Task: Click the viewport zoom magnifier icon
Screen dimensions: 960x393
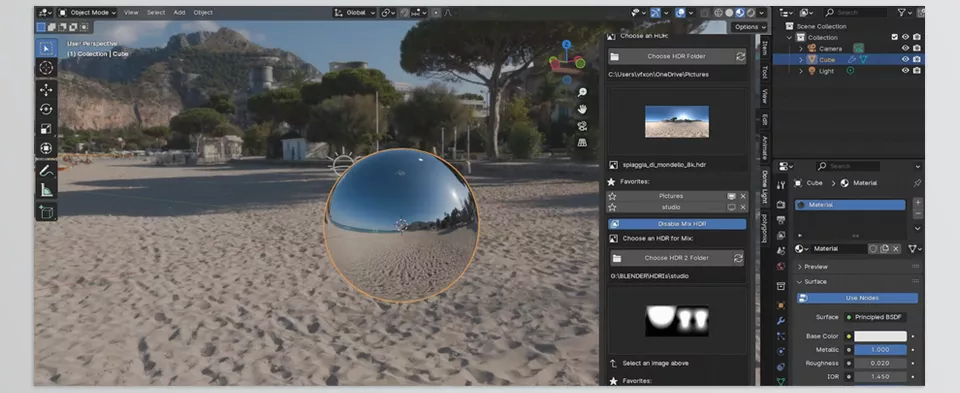Action: click(582, 92)
